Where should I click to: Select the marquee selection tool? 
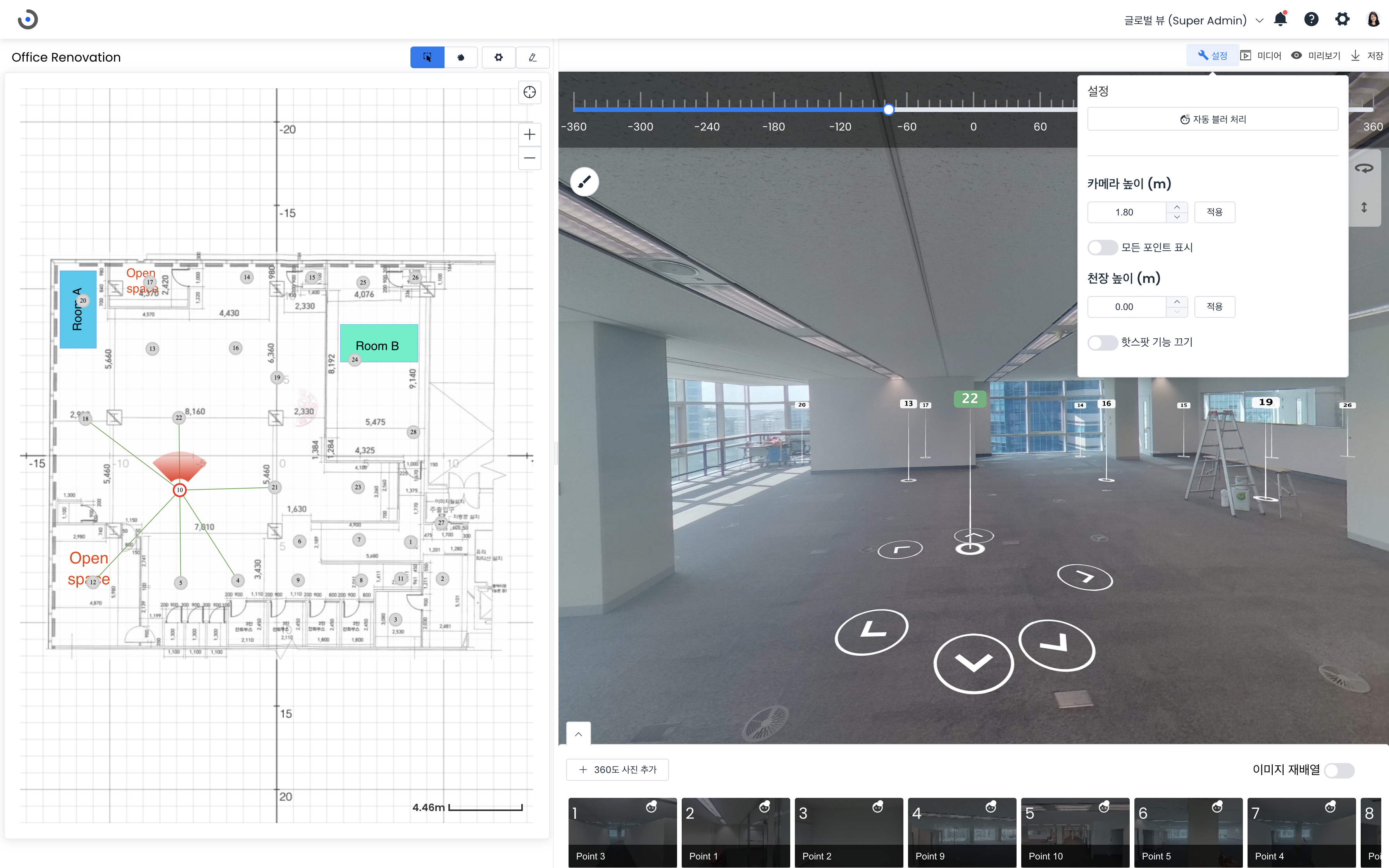click(x=427, y=57)
